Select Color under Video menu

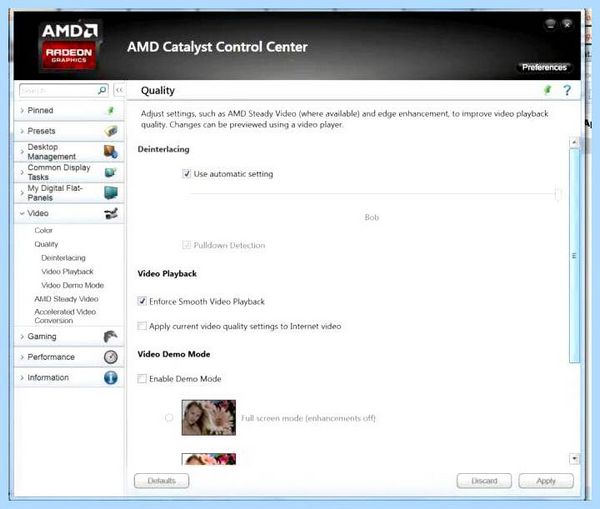(x=43, y=230)
